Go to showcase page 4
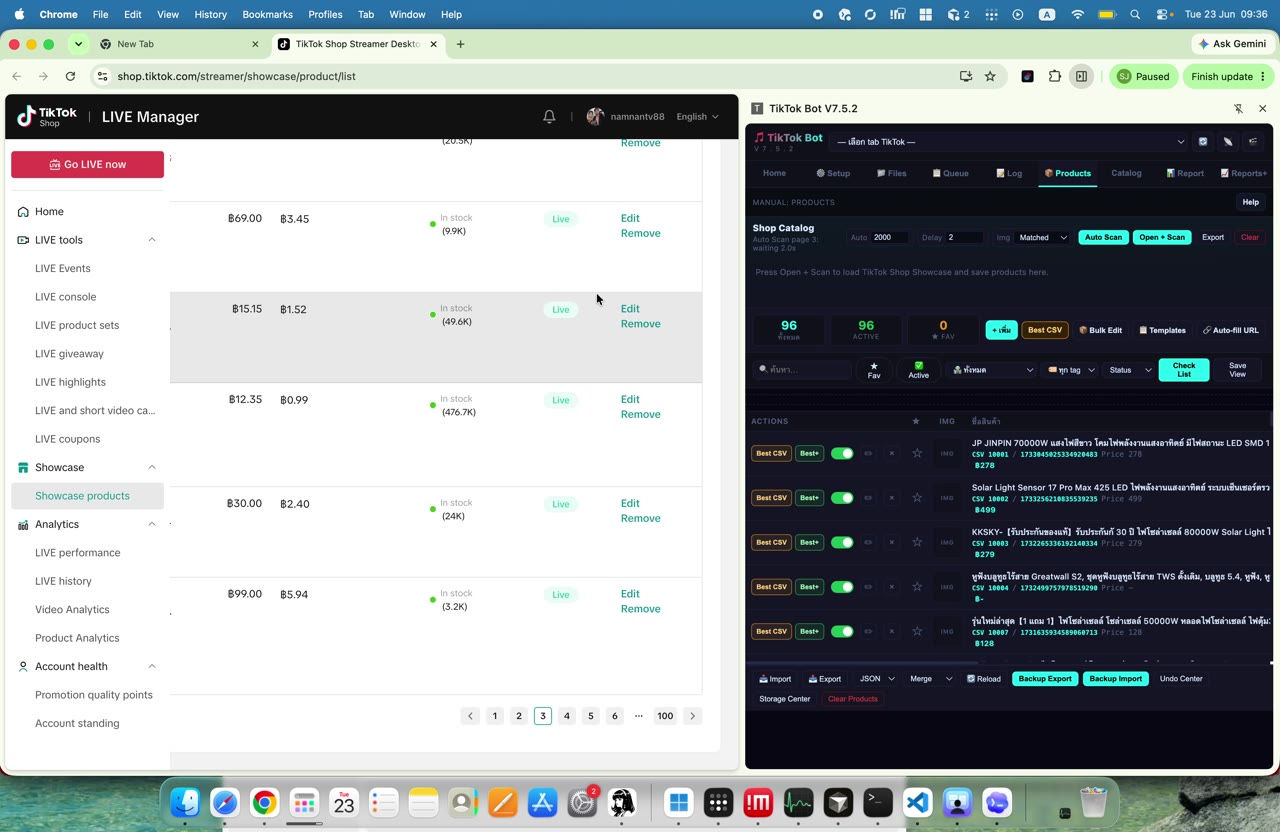This screenshot has width=1280, height=832. tap(567, 716)
